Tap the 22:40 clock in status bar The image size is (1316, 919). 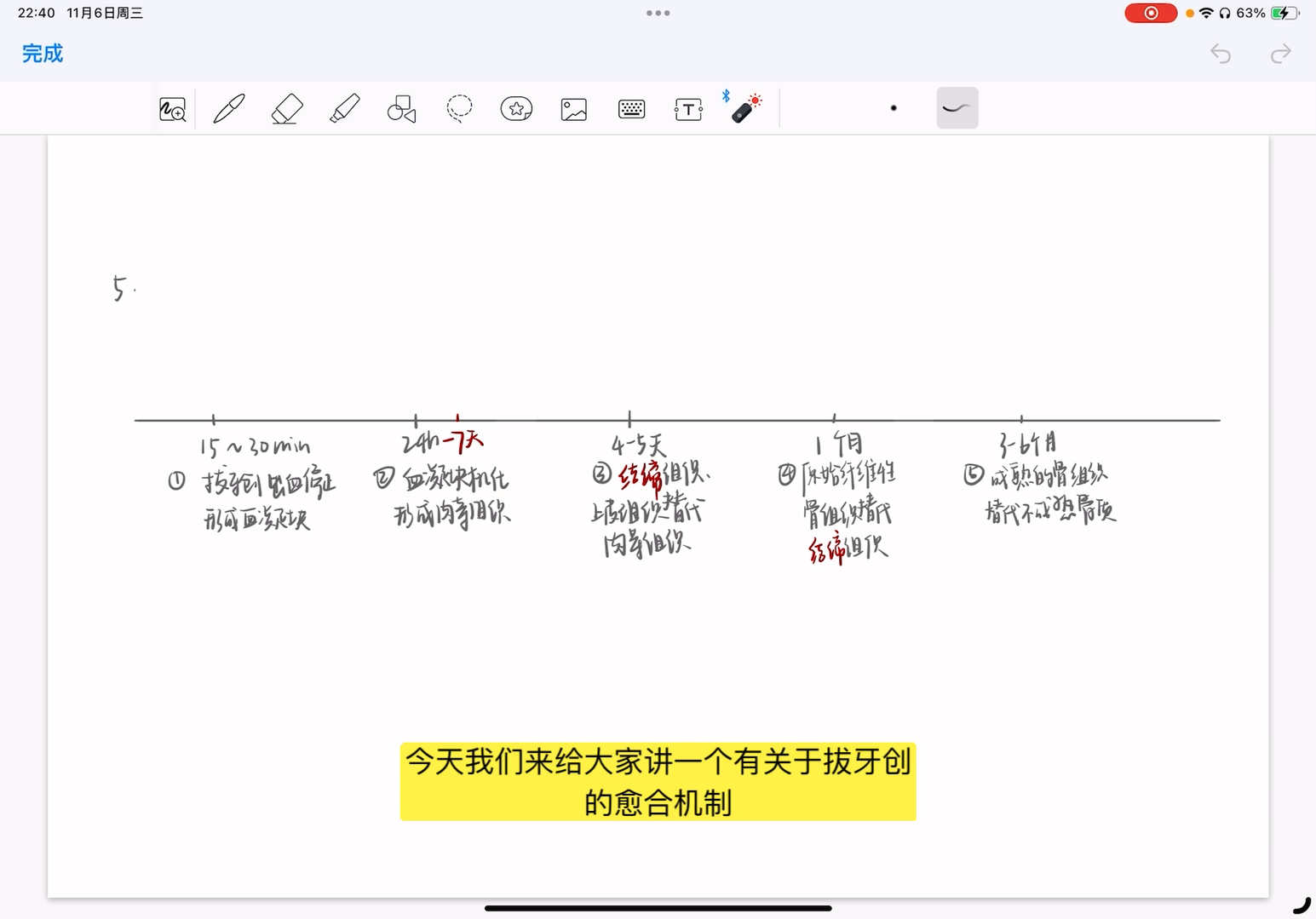[x=37, y=13]
